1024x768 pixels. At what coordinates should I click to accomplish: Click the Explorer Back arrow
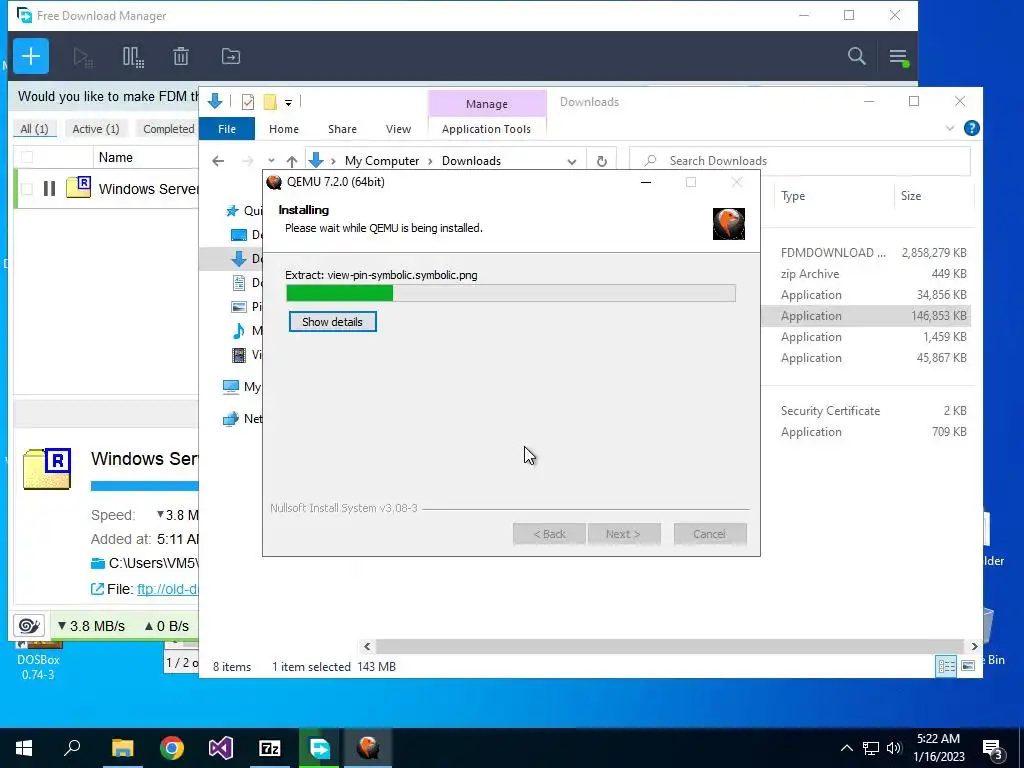218,161
